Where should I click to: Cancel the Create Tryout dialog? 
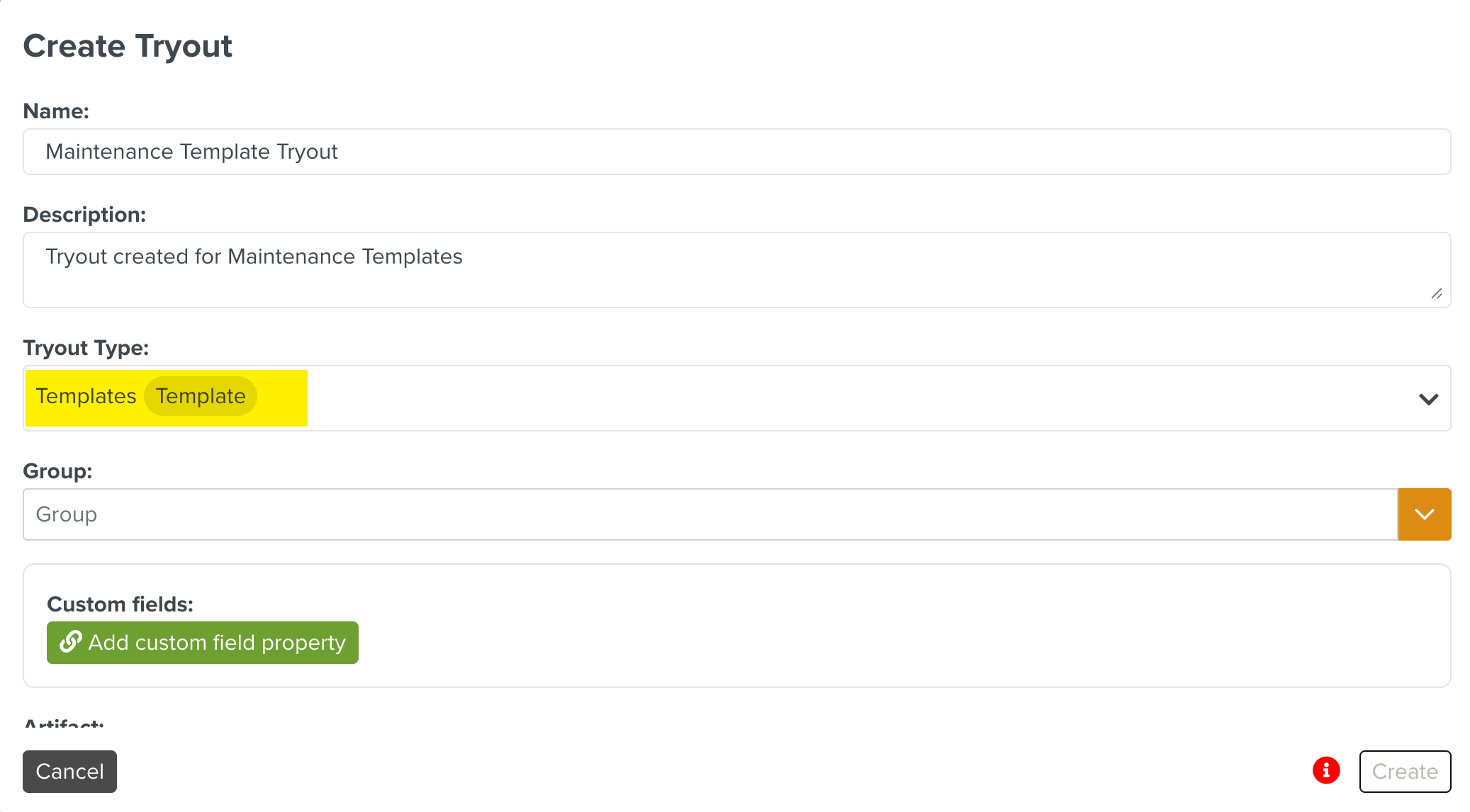[69, 771]
